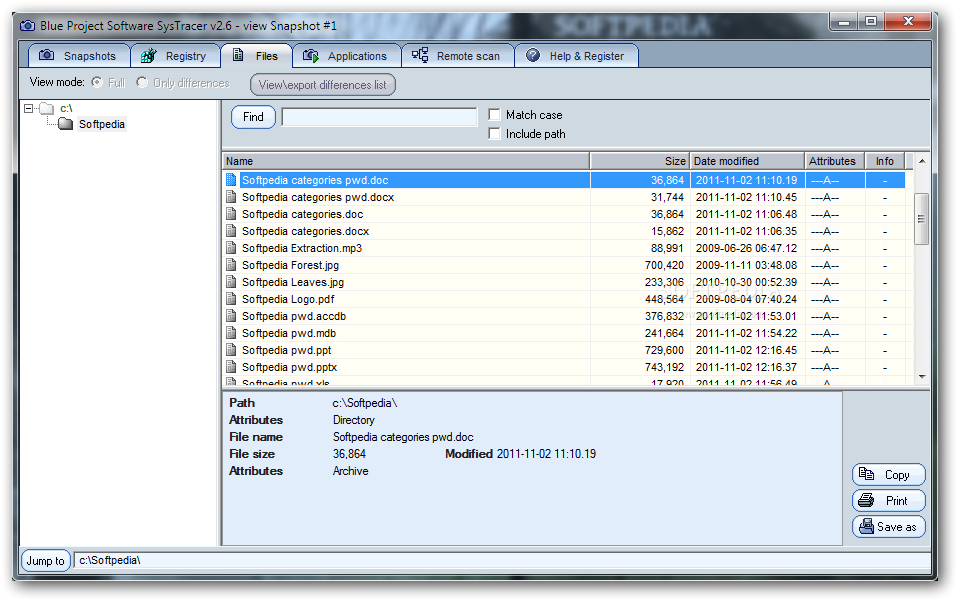Select the row Softpedia pwd.accdb
Viewport: 958px width, 601px height.
pos(563,316)
